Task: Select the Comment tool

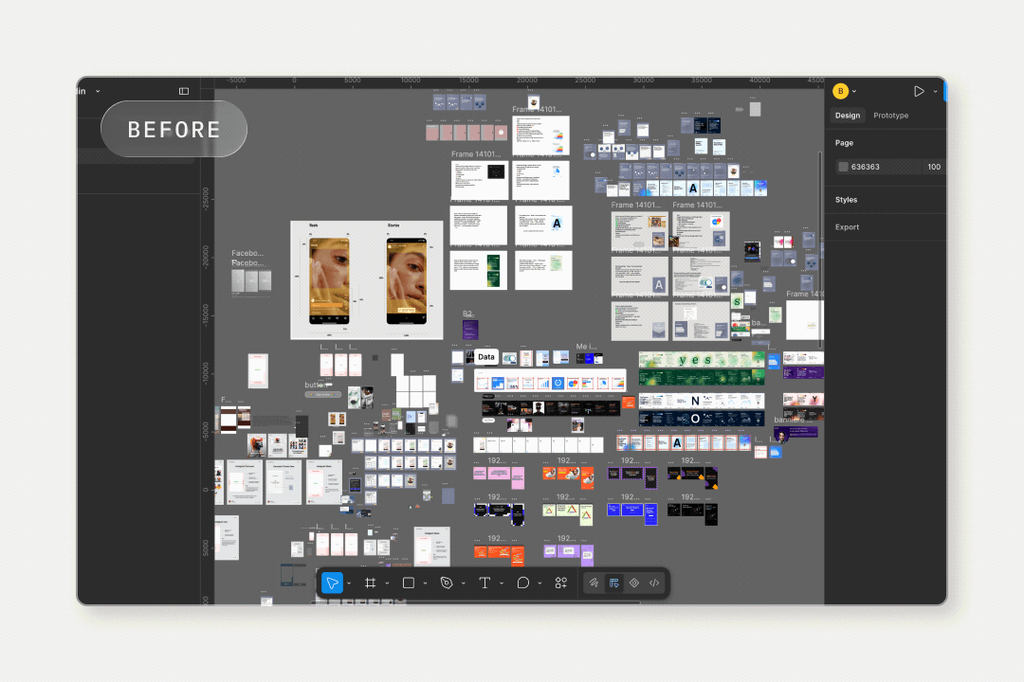Action: tap(523, 583)
